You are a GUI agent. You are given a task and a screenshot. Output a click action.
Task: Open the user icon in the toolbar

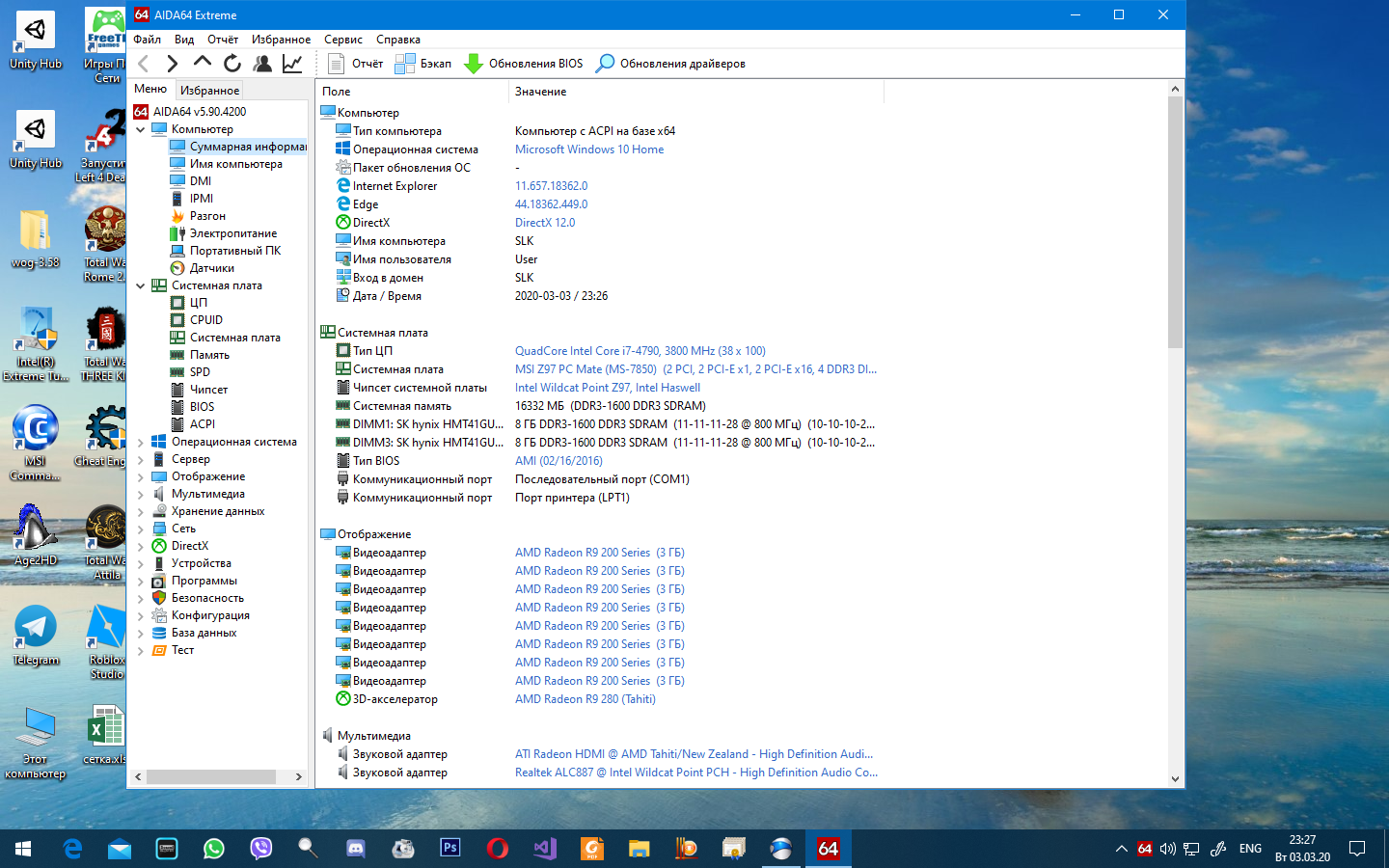(262, 64)
